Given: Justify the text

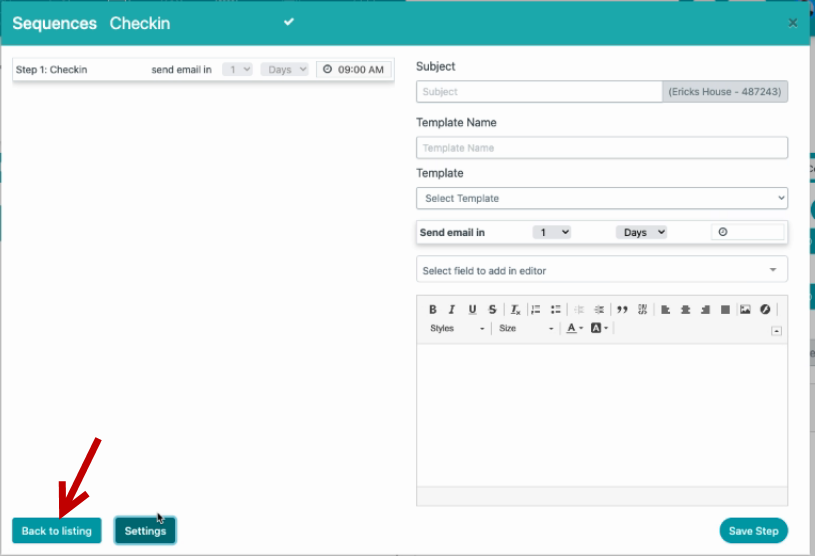Looking at the screenshot, I should pyautogui.click(x=725, y=310).
